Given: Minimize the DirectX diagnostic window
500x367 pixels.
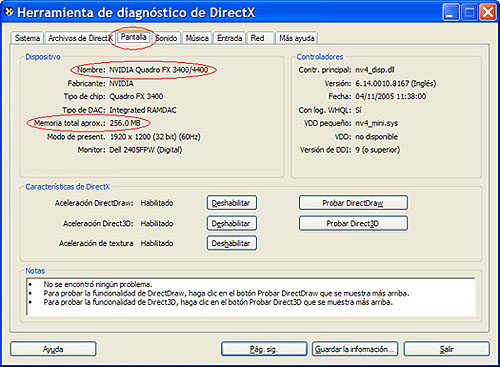Looking at the screenshot, I should coord(451,13).
